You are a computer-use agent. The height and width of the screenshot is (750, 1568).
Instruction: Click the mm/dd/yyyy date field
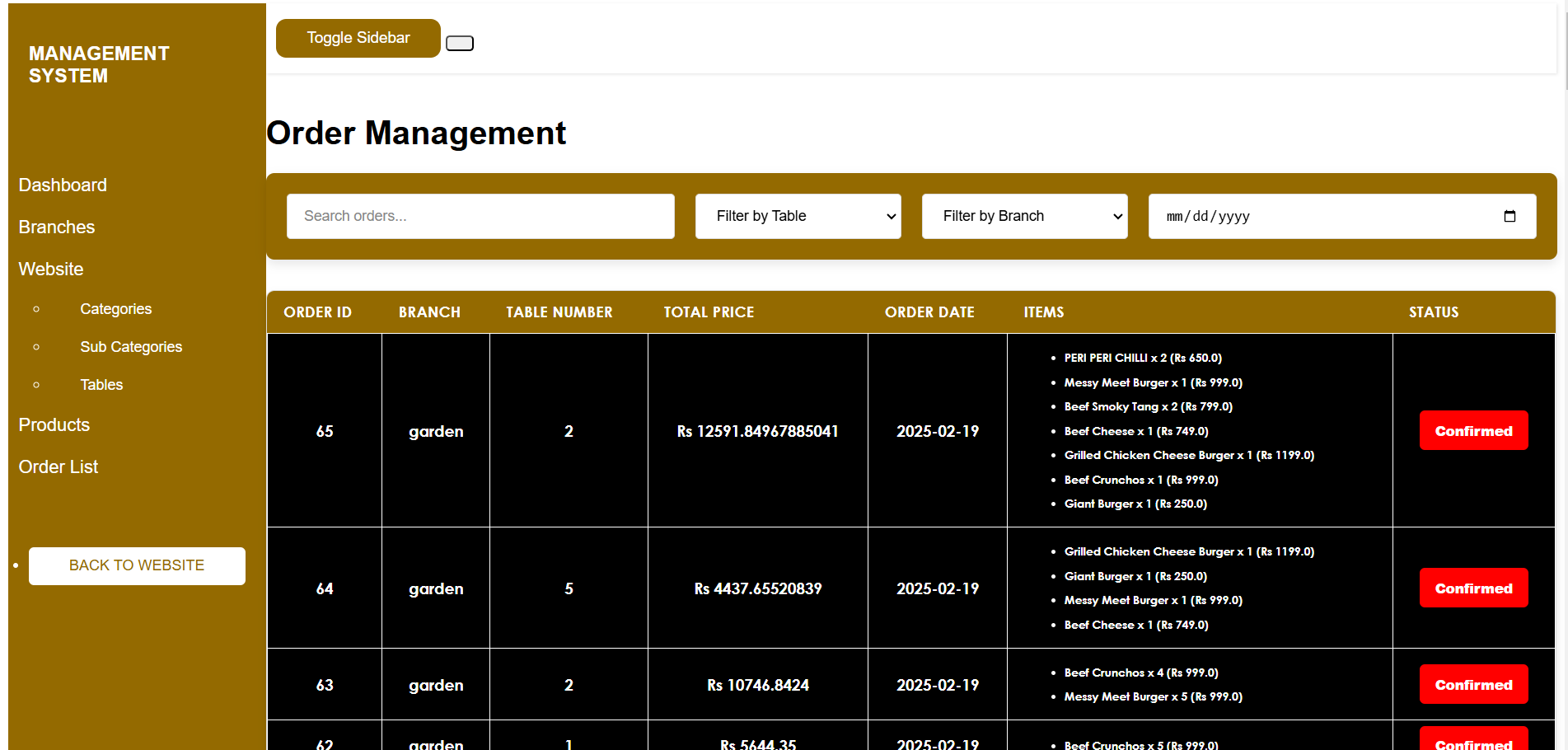1318,216
